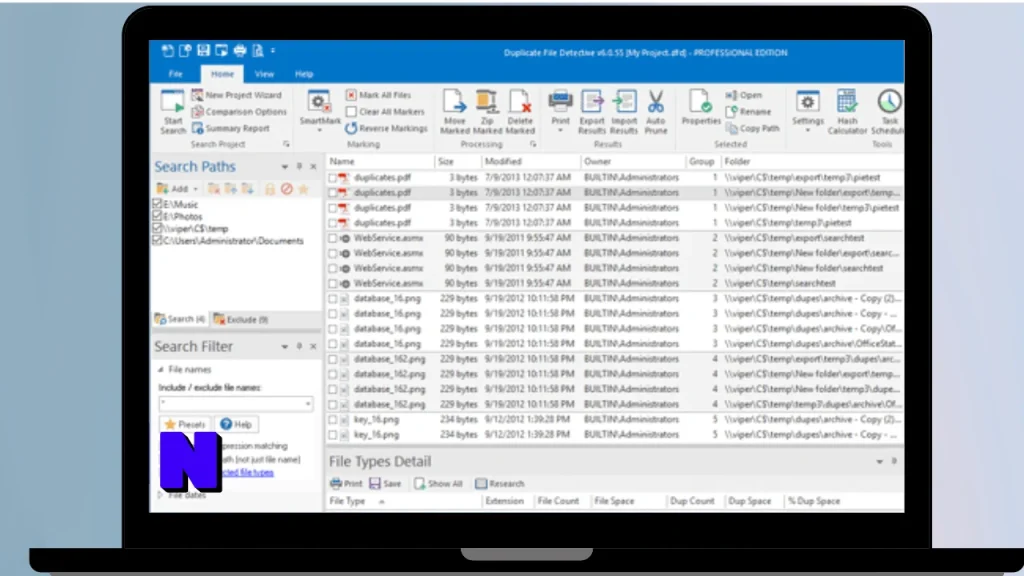Click the star icon in the Search Paths toolbar
The height and width of the screenshot is (576, 1024).
click(x=303, y=189)
